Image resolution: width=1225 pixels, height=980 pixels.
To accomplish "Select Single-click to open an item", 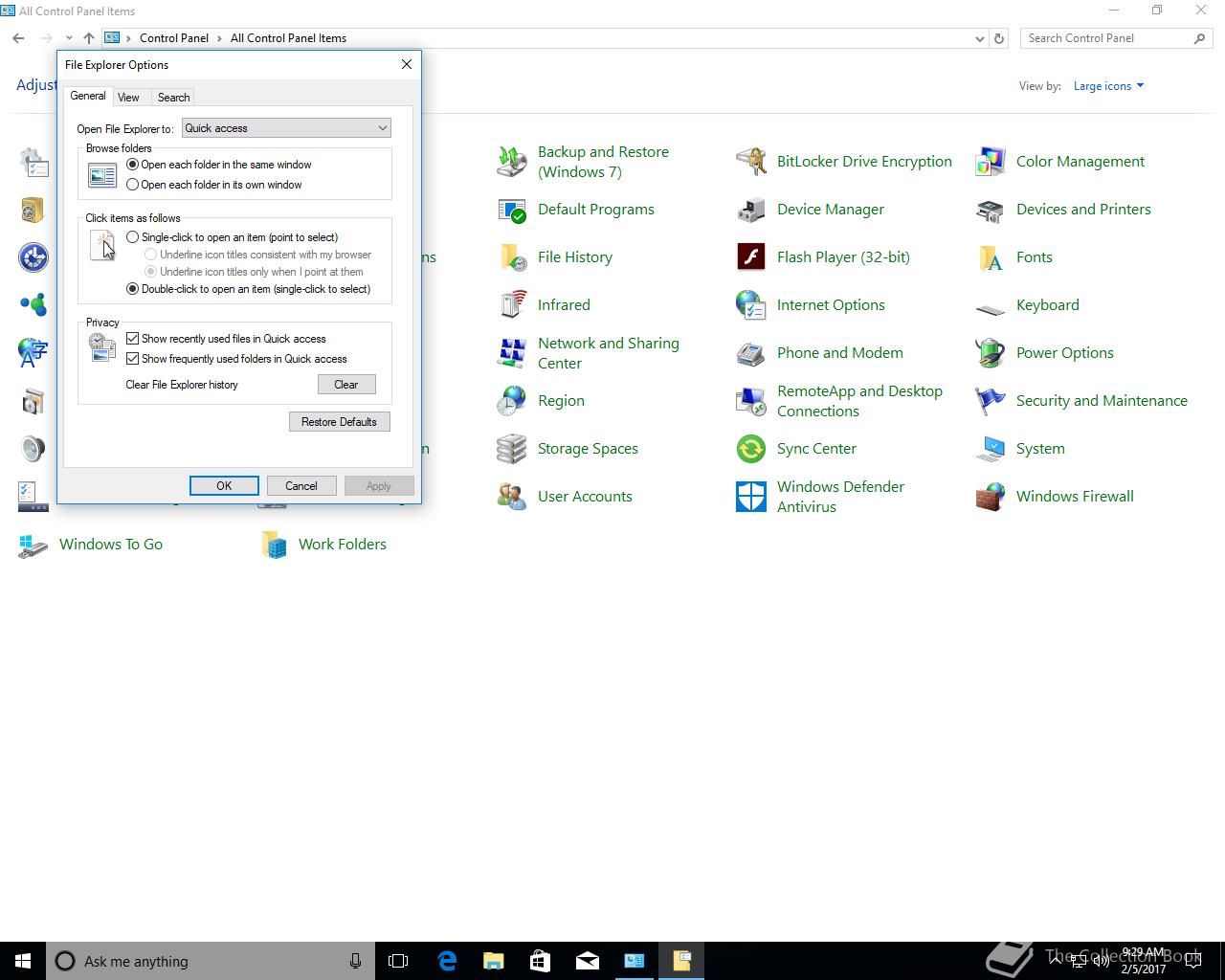I will [x=133, y=237].
